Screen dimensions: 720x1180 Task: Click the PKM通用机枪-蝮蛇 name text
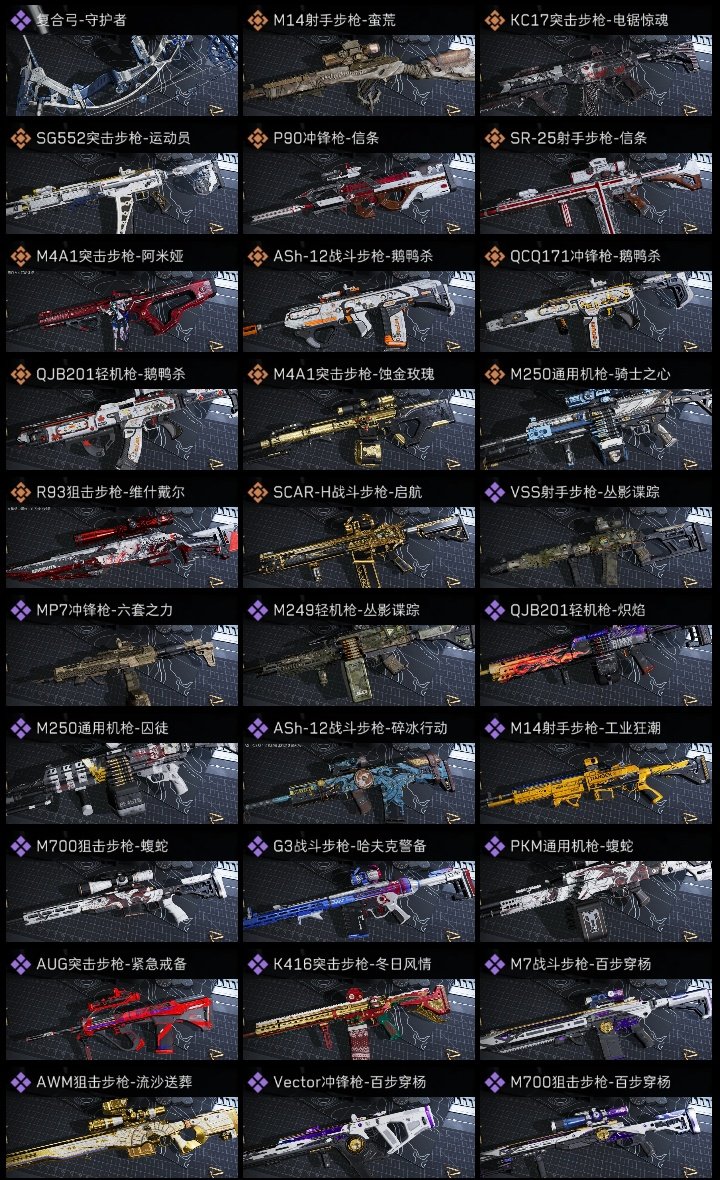click(x=571, y=846)
